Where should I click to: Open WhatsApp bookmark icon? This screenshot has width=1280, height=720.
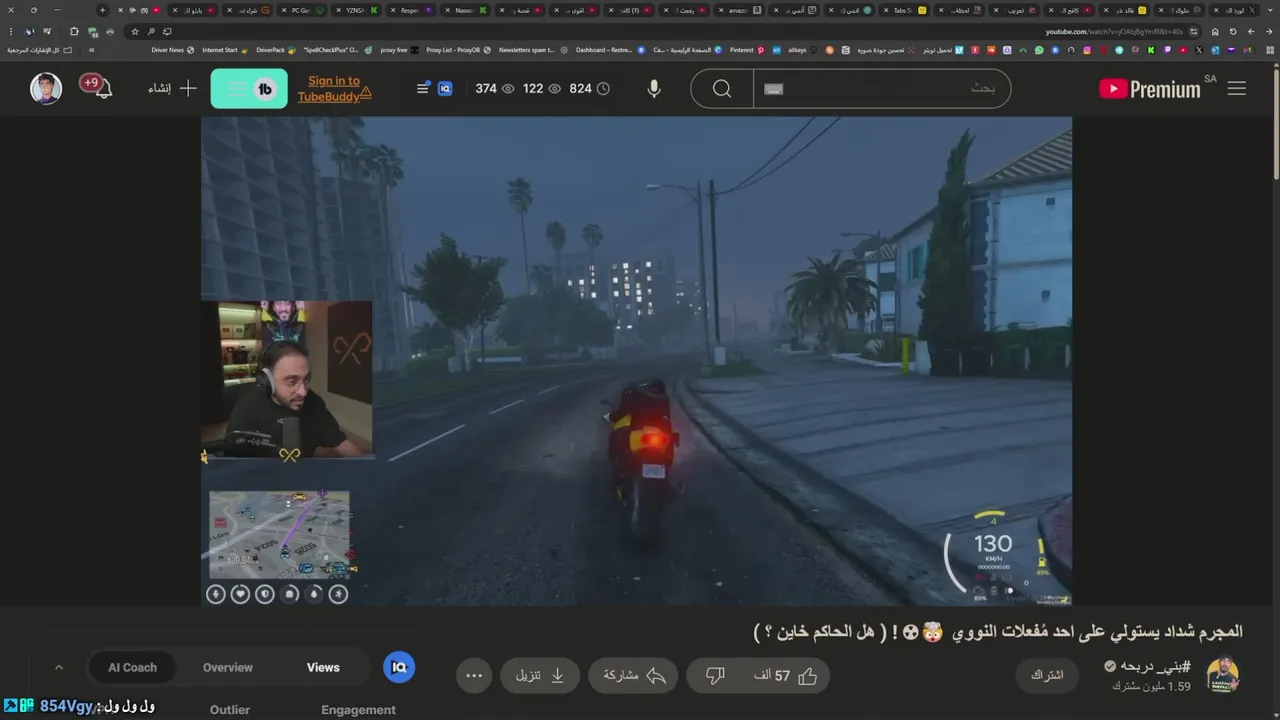(x=1038, y=50)
